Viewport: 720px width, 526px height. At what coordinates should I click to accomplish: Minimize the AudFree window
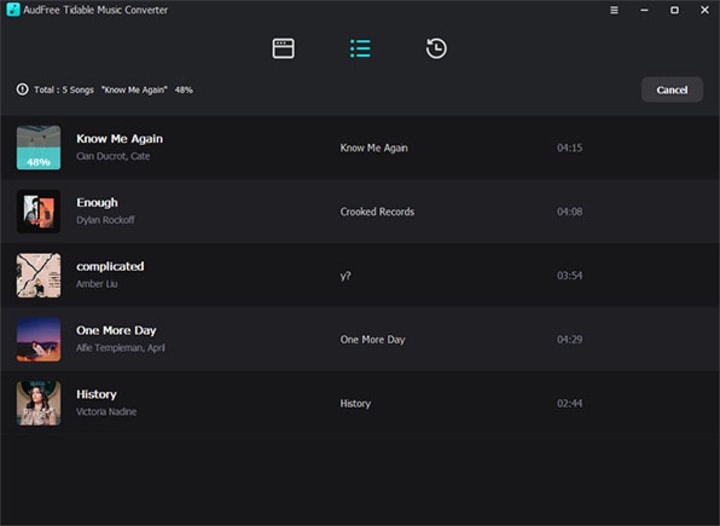click(644, 10)
